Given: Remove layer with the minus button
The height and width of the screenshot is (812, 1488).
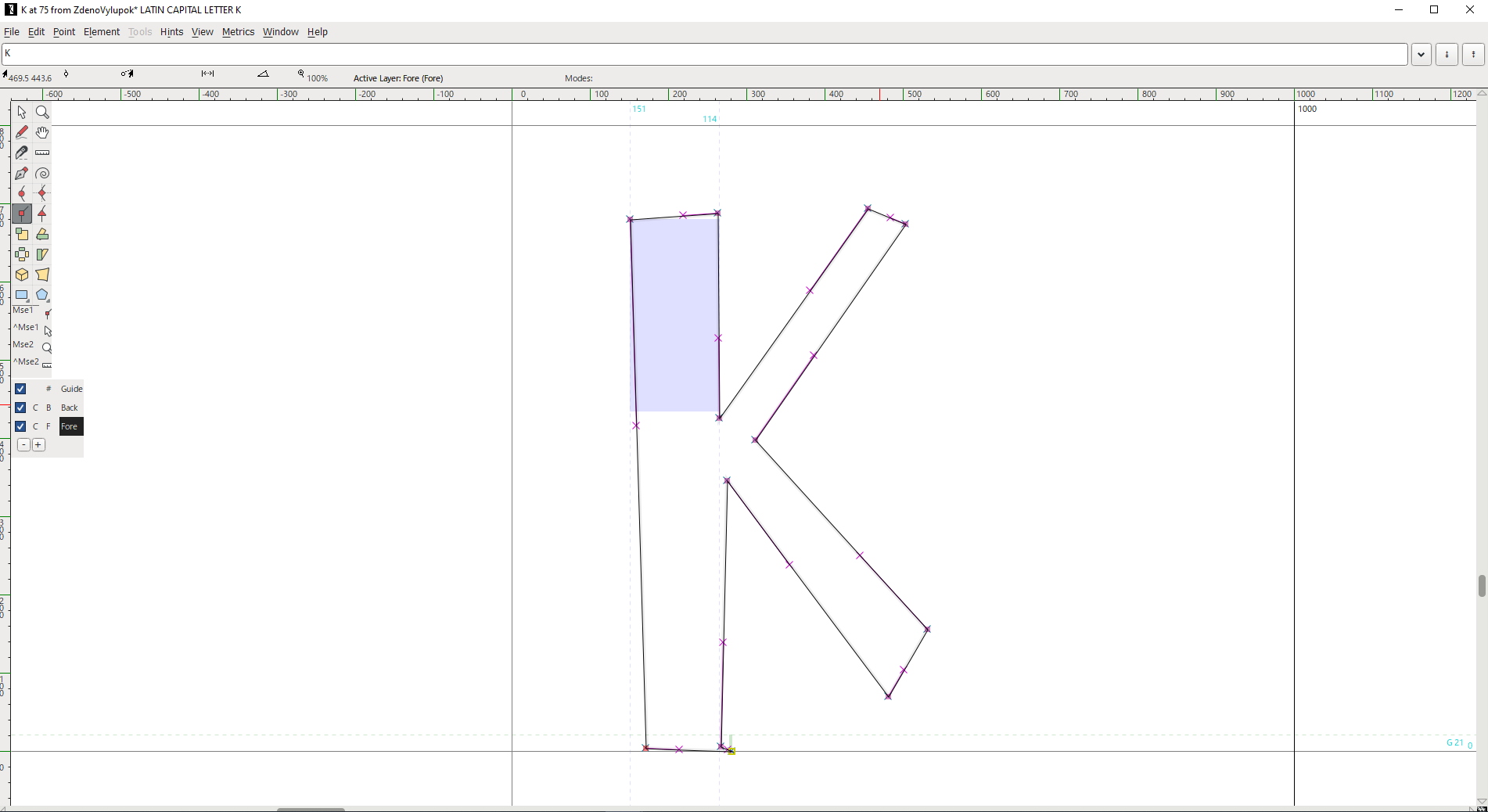Looking at the screenshot, I should coord(23,445).
